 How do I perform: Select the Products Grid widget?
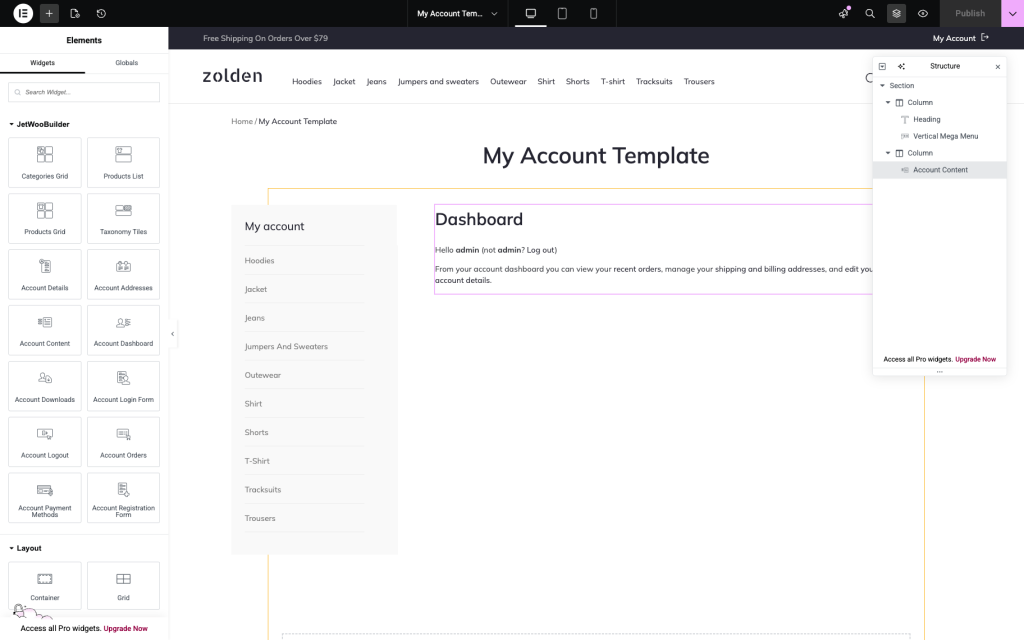point(45,218)
